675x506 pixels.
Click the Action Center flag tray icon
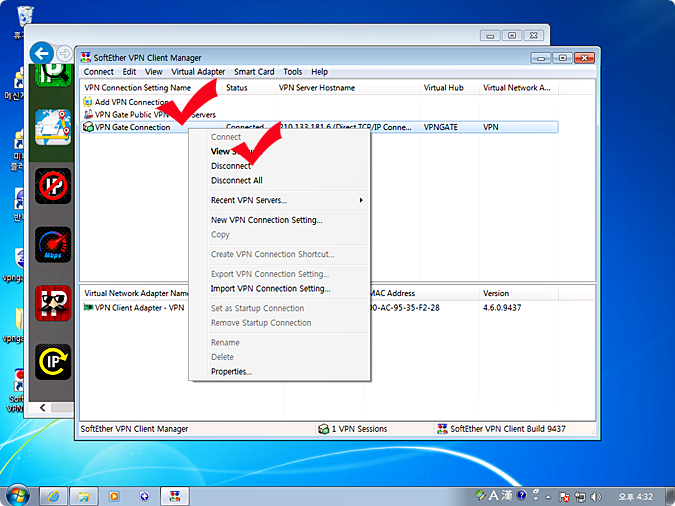click(x=564, y=497)
